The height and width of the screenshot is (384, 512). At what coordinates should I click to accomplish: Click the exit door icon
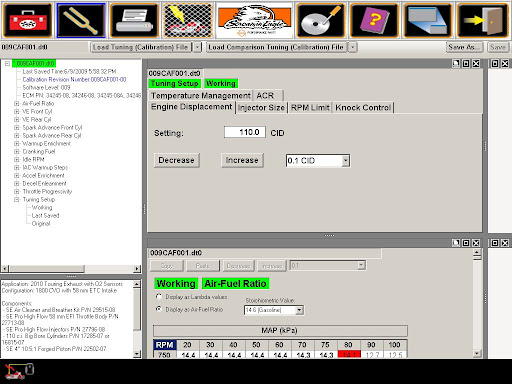482,21
